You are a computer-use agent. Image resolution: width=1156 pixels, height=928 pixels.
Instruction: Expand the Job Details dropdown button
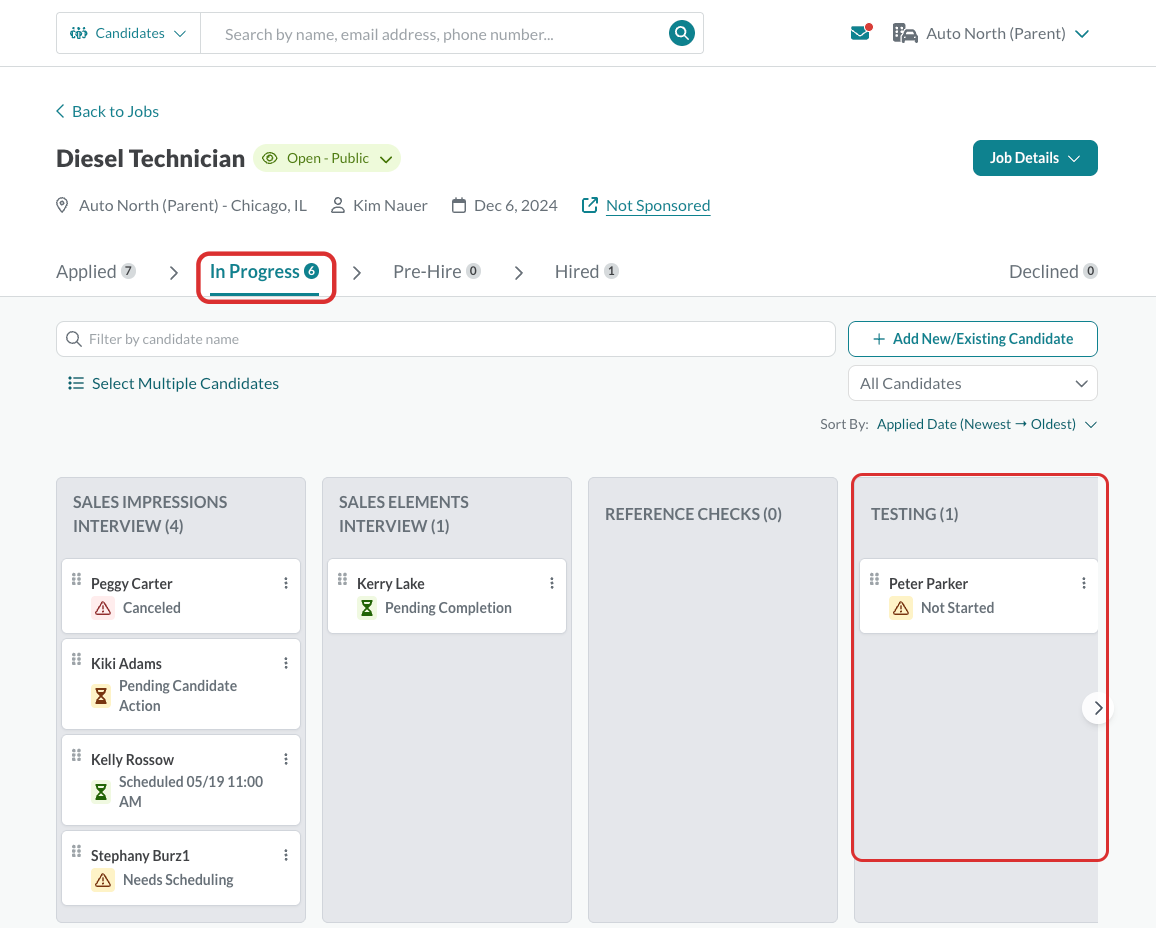click(1035, 158)
